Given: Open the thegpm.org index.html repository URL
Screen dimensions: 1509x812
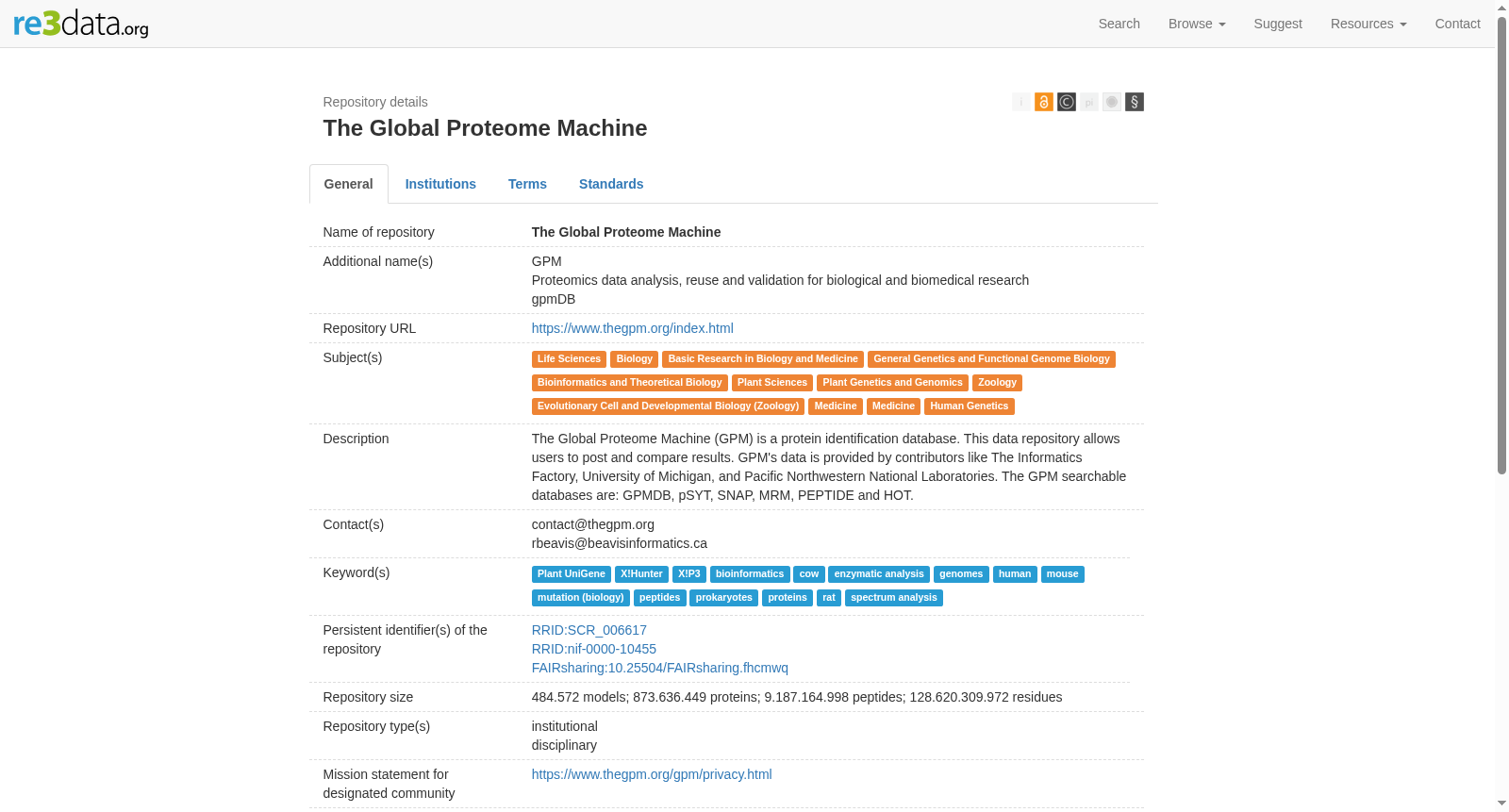Looking at the screenshot, I should point(633,328).
